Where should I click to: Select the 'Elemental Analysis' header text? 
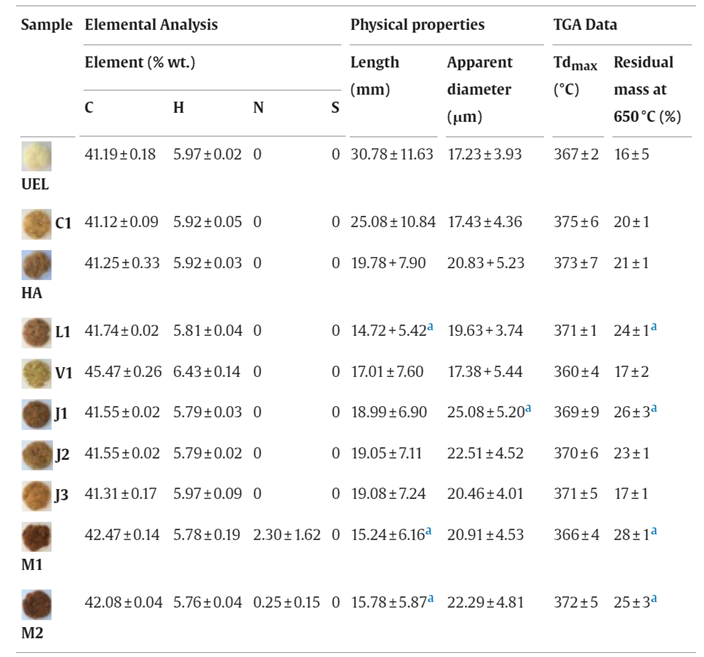(x=151, y=24)
